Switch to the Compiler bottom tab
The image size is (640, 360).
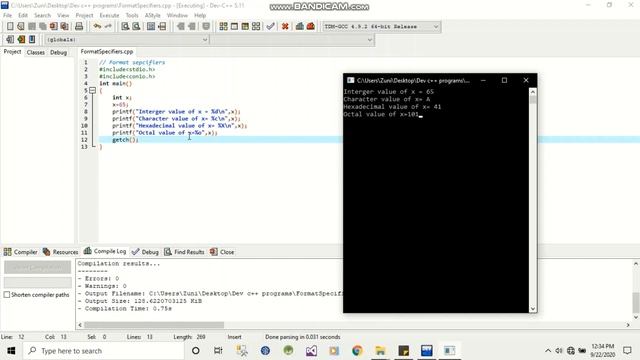coord(20,252)
